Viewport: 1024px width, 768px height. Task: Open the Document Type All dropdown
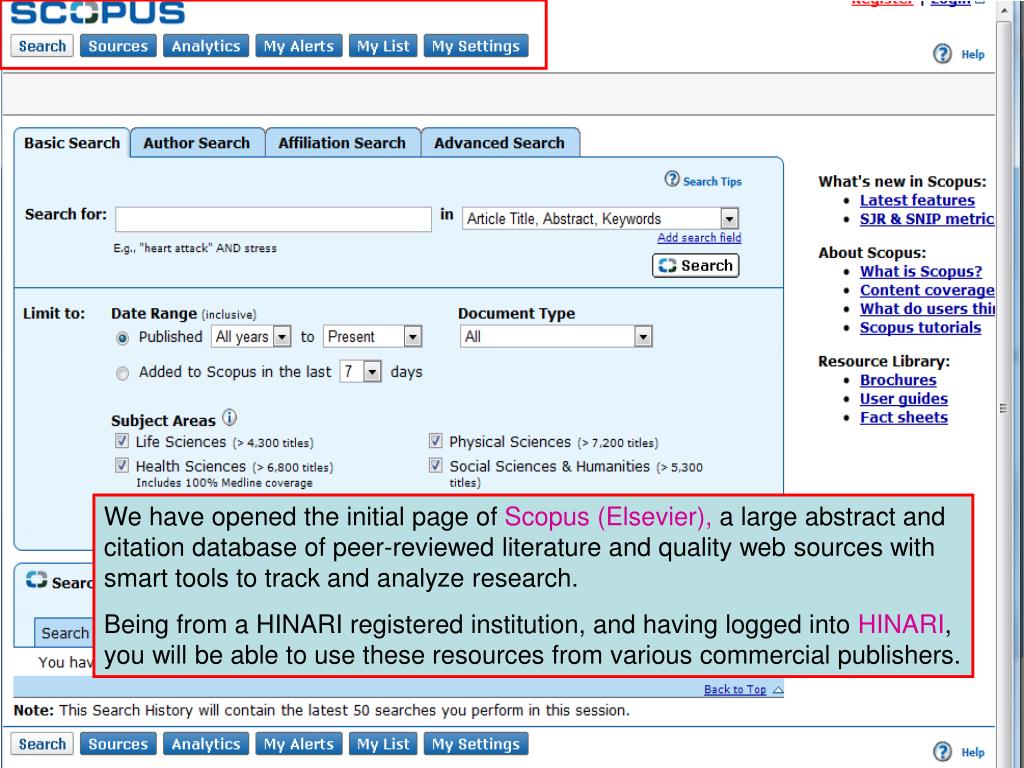(556, 337)
